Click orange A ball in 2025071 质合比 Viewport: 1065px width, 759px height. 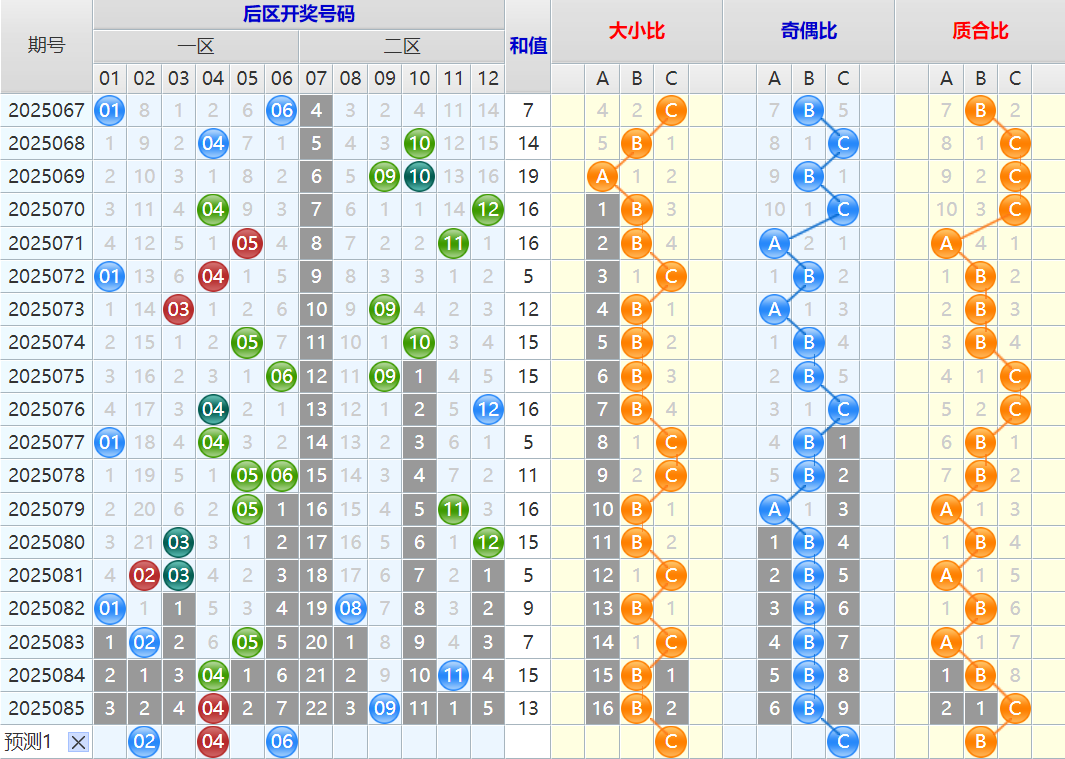pos(946,243)
